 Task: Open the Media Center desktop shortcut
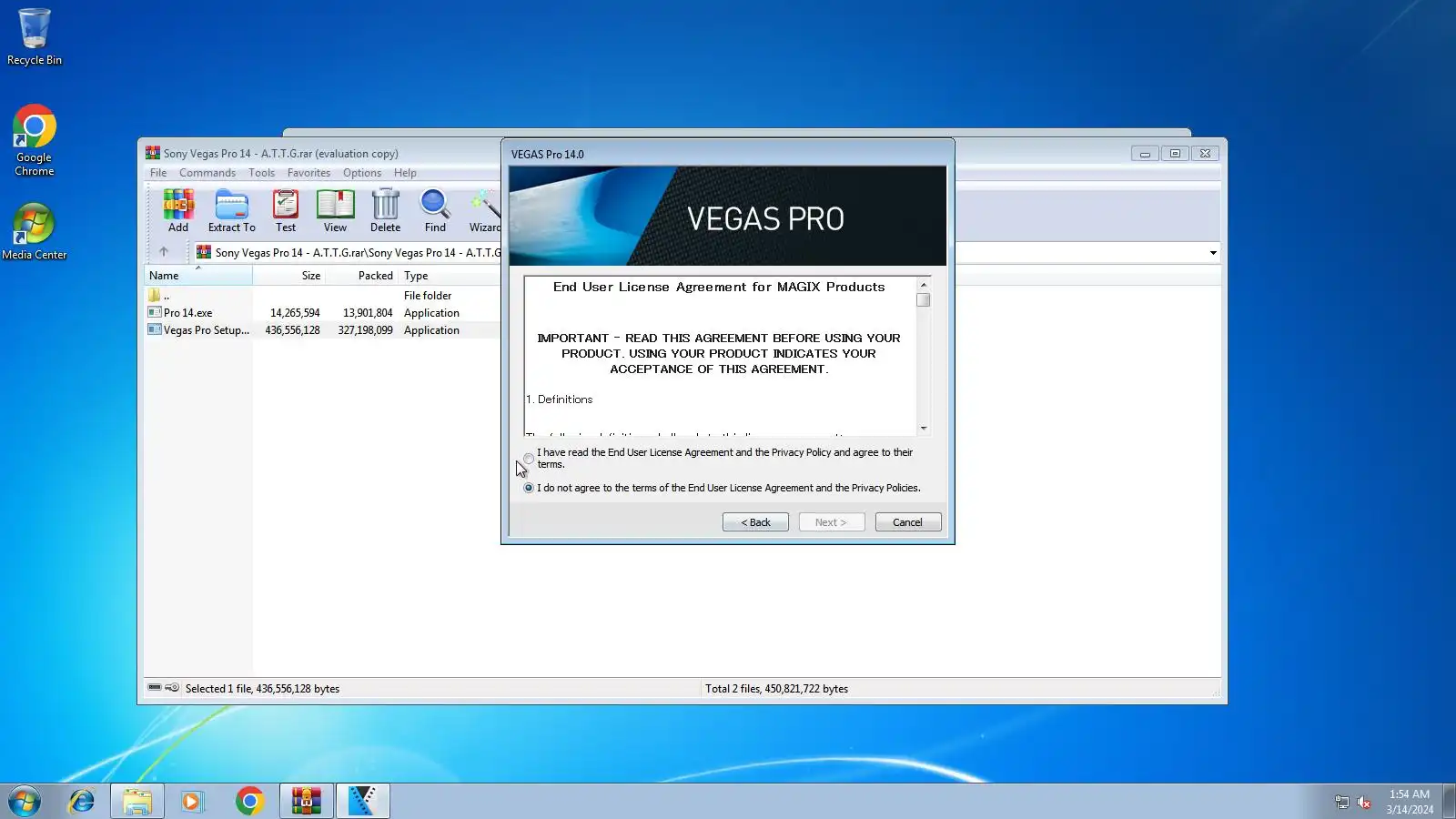tap(35, 231)
